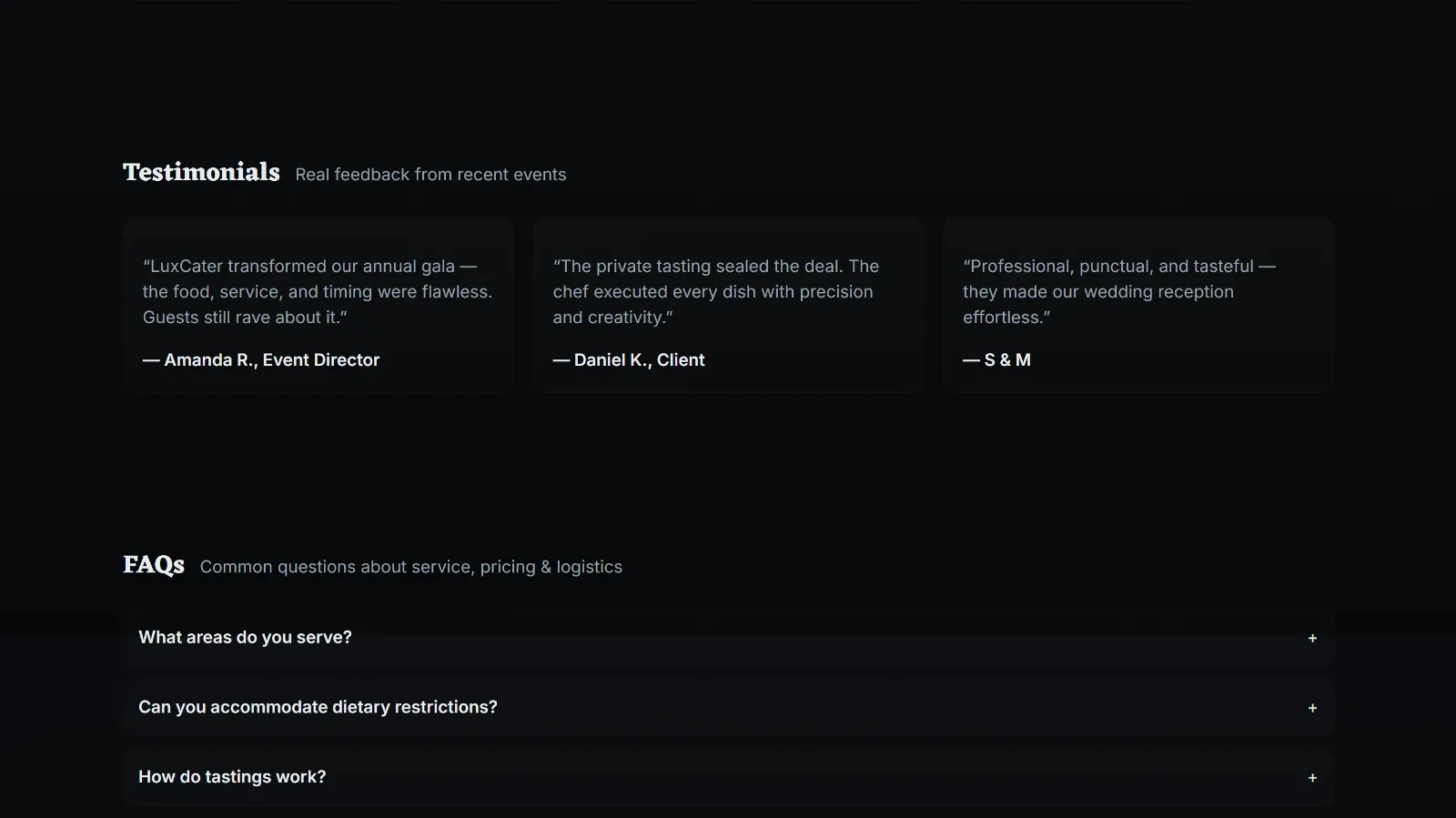Click the FAQs heading

154,565
